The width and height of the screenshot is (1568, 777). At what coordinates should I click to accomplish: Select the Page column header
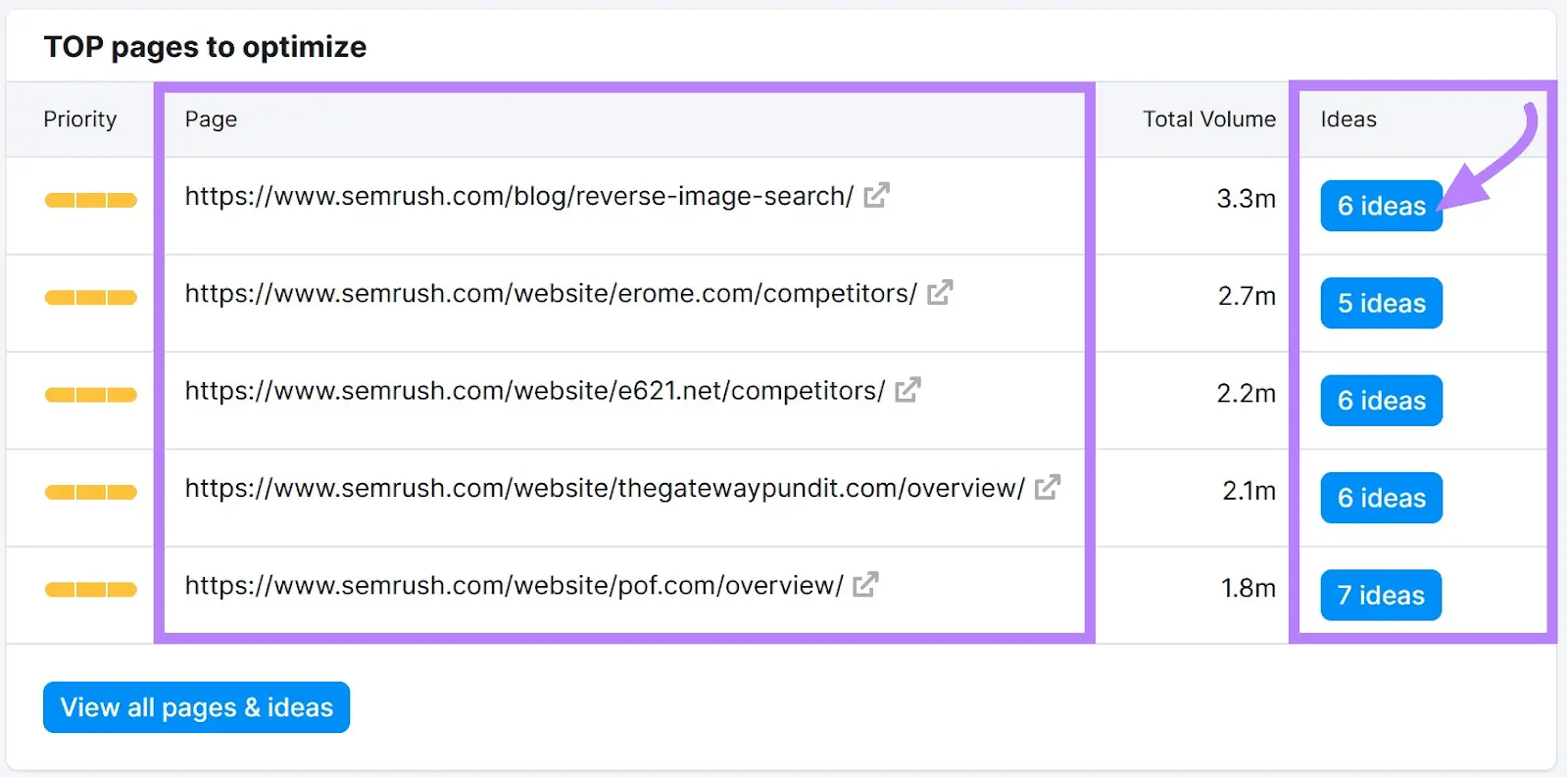coord(211,120)
